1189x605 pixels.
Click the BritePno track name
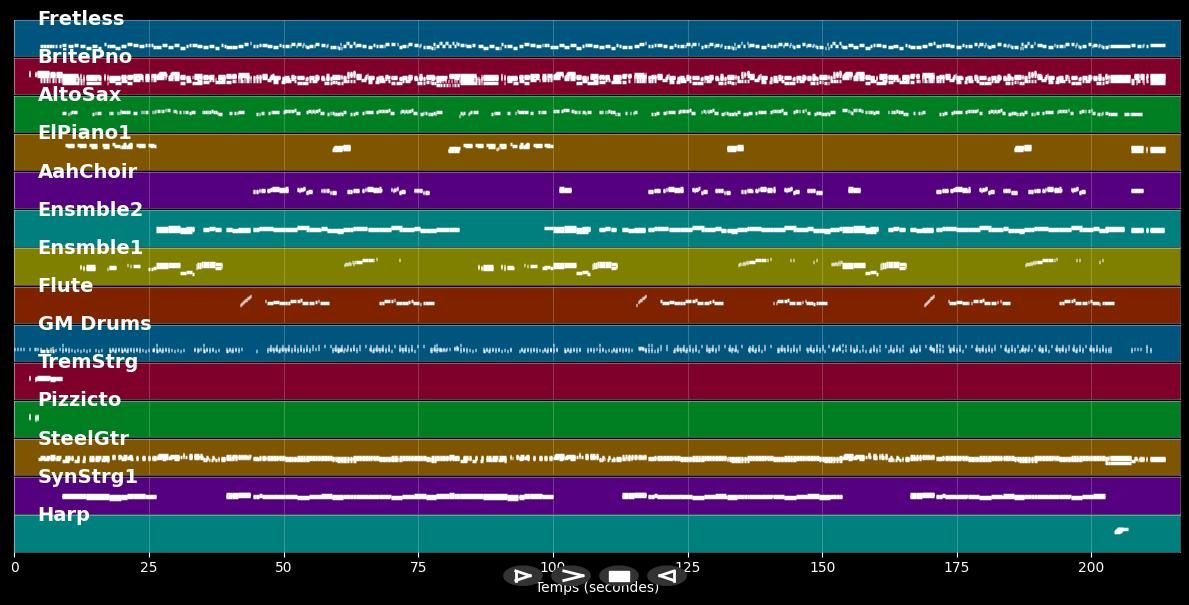(x=85, y=57)
